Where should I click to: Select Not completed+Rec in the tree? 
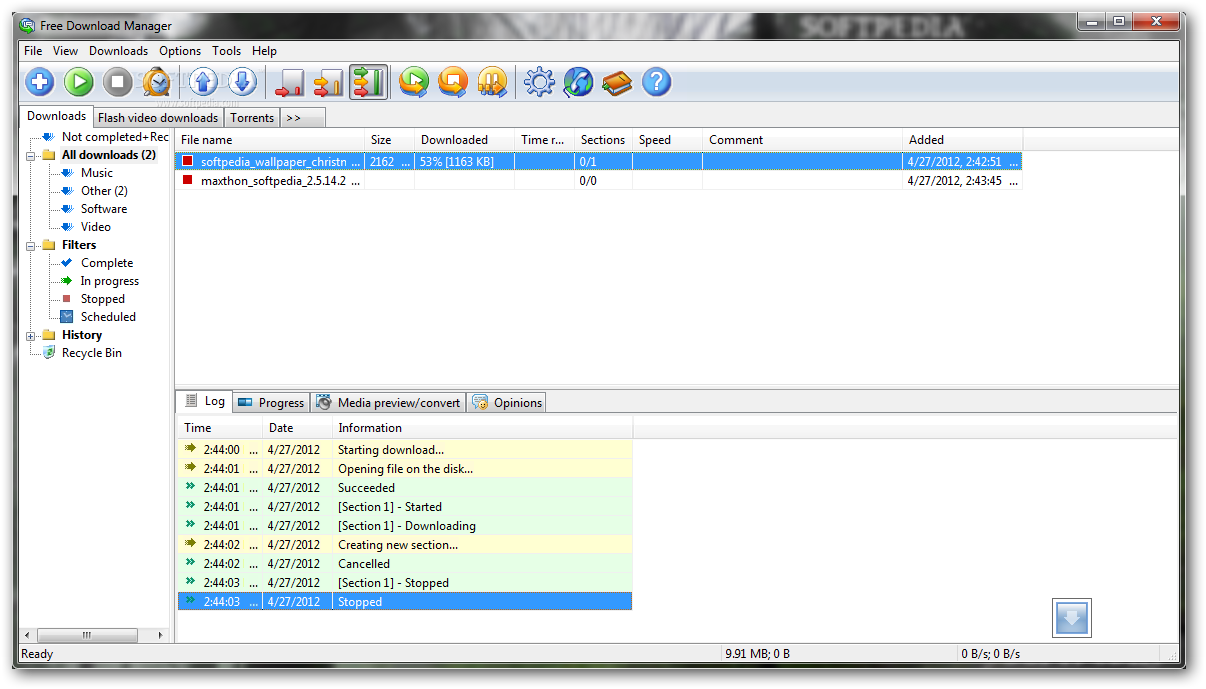tap(115, 137)
